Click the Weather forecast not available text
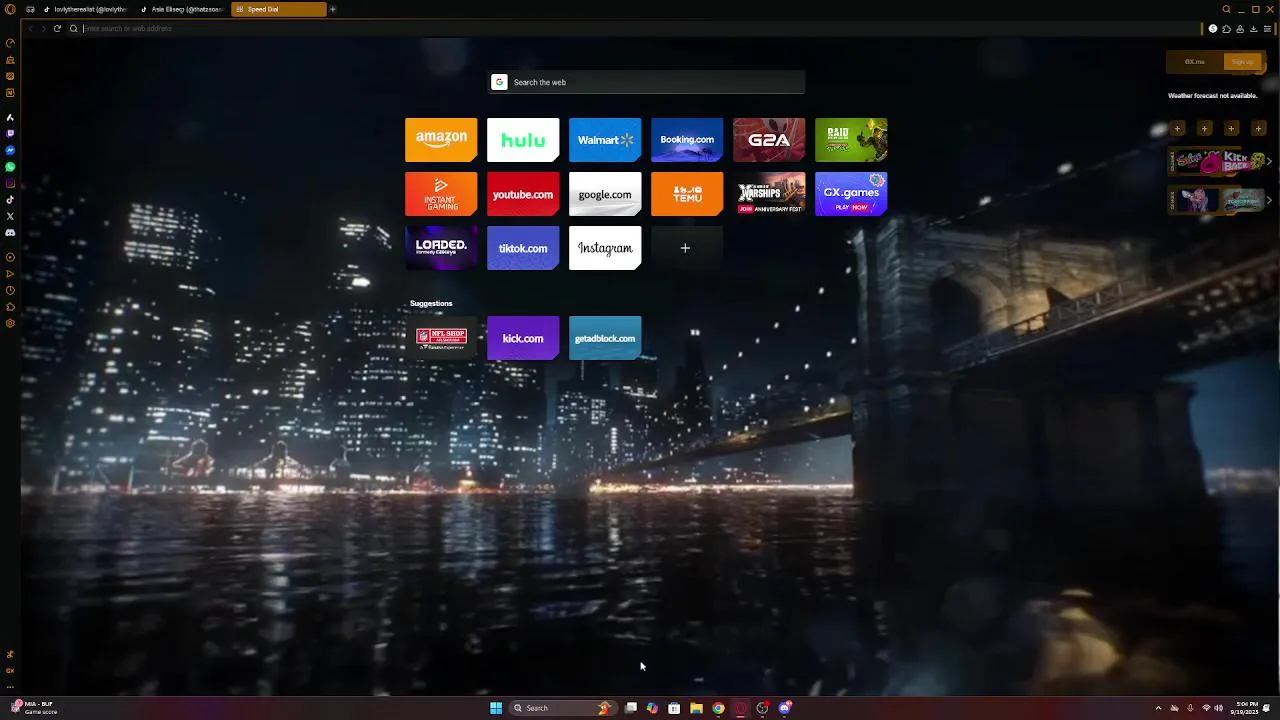This screenshot has height=720, width=1280. [1213, 96]
